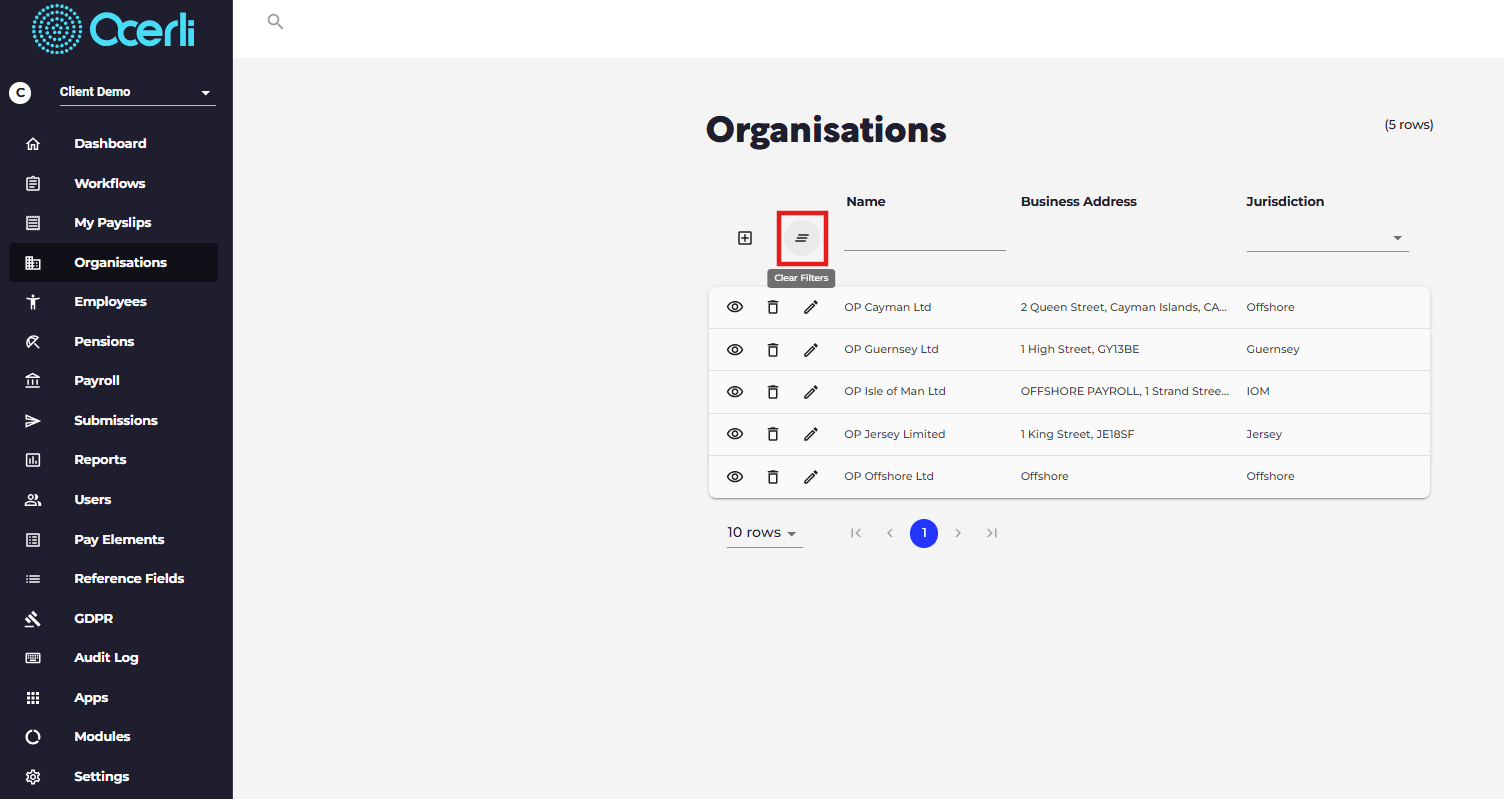Go to last page of results
This screenshot has height=799, width=1504.
coord(992,533)
